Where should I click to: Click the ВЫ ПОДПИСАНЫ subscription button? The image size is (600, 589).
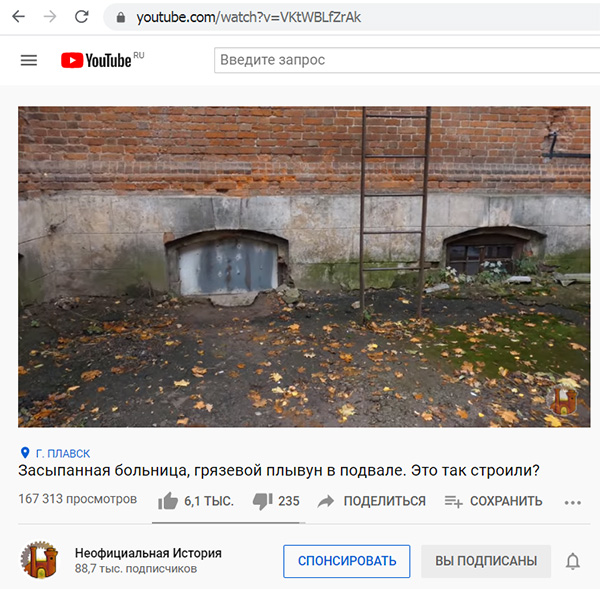click(x=486, y=561)
